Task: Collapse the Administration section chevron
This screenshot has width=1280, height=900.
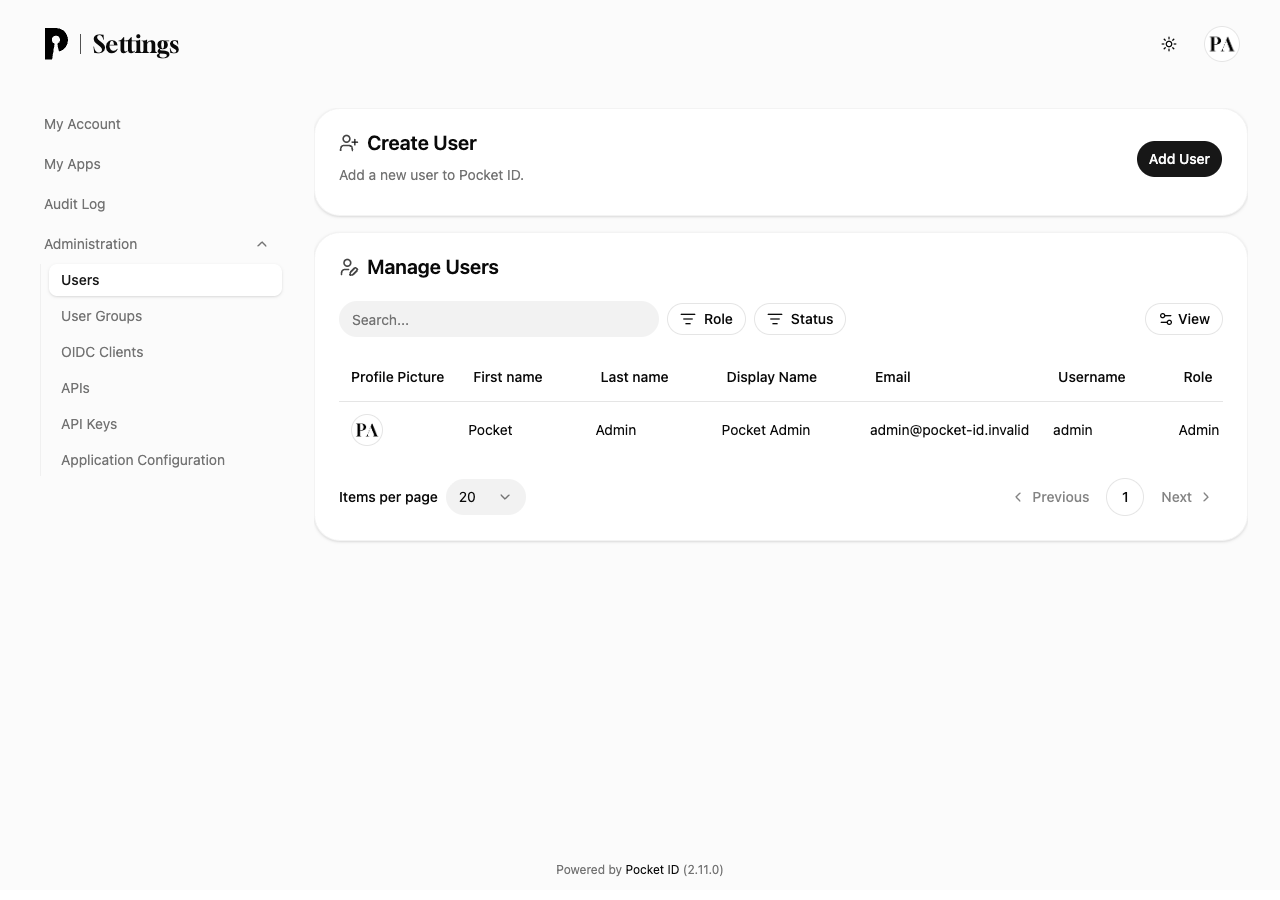Action: point(262,244)
